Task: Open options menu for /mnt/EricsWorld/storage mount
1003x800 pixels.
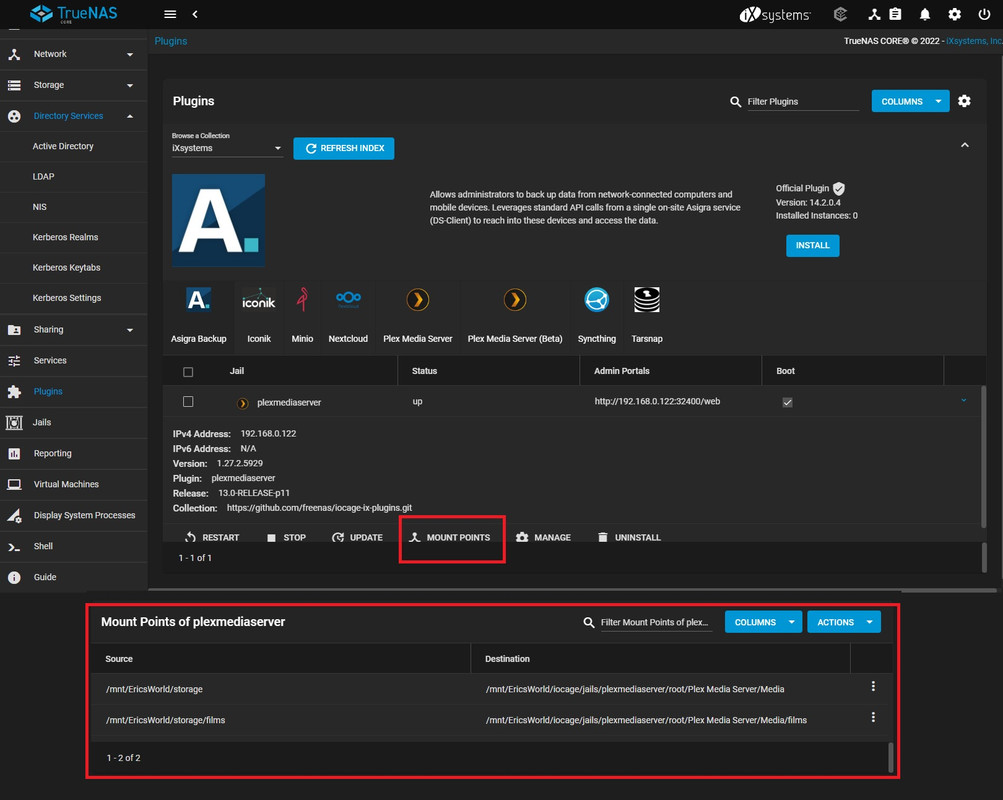Action: point(873,686)
